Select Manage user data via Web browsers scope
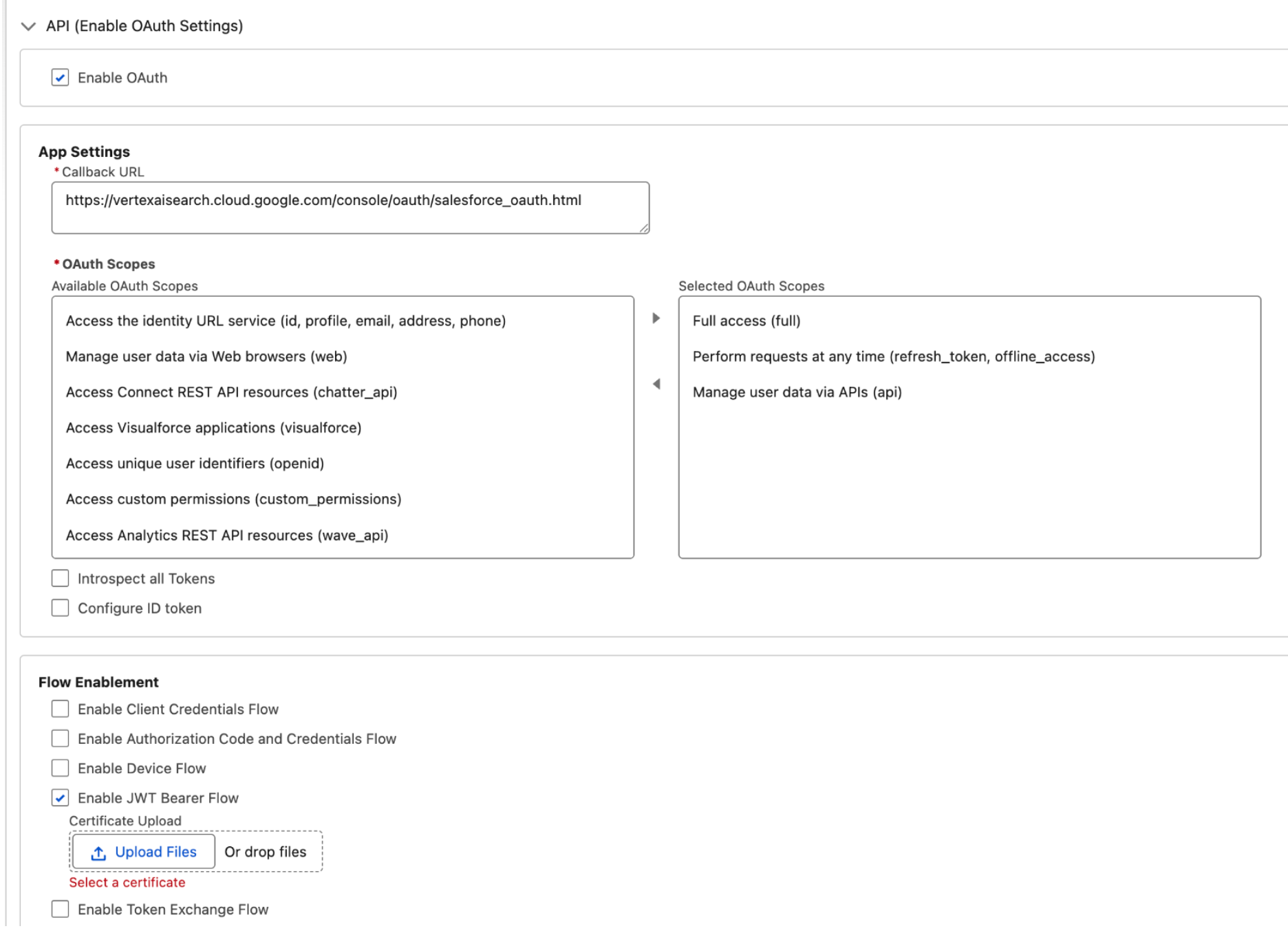Screen dimensions: 1288x933 tap(206, 356)
